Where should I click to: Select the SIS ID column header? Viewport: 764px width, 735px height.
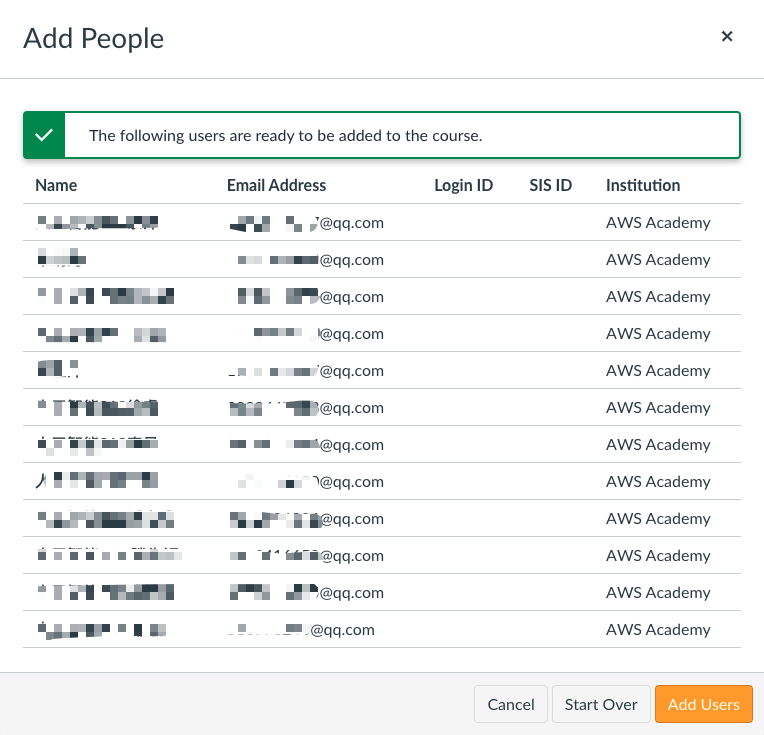(x=550, y=185)
